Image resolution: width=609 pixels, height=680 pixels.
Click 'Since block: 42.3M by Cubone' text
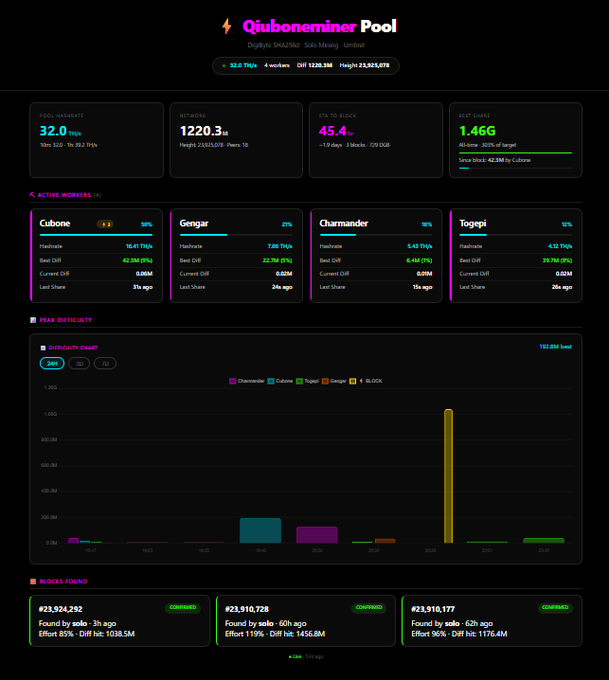click(494, 160)
